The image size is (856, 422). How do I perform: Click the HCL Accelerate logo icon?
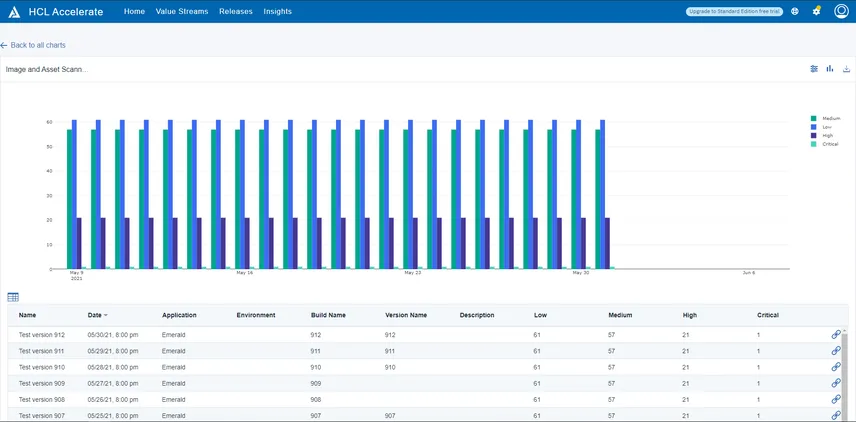click(x=14, y=12)
